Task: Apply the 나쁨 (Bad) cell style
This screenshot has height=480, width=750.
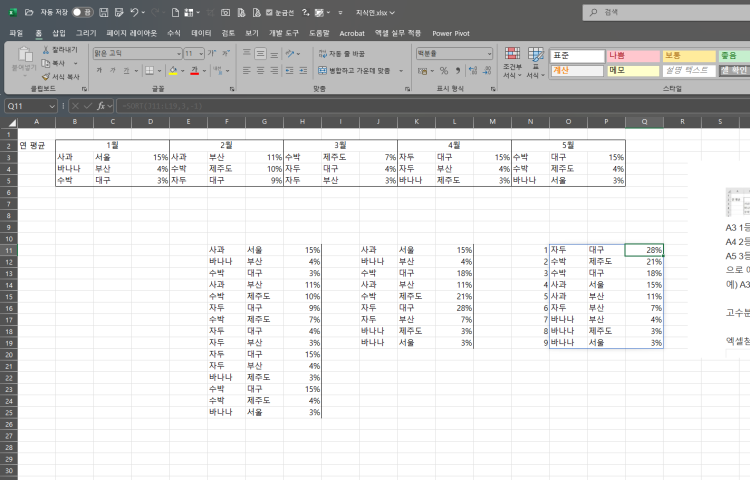Action: point(630,55)
